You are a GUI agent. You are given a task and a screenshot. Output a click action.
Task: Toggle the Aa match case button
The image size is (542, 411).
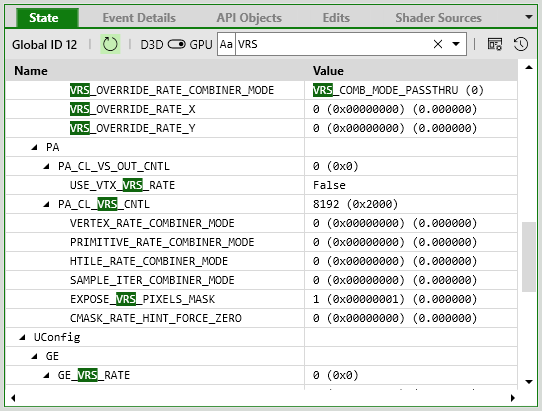point(226,44)
